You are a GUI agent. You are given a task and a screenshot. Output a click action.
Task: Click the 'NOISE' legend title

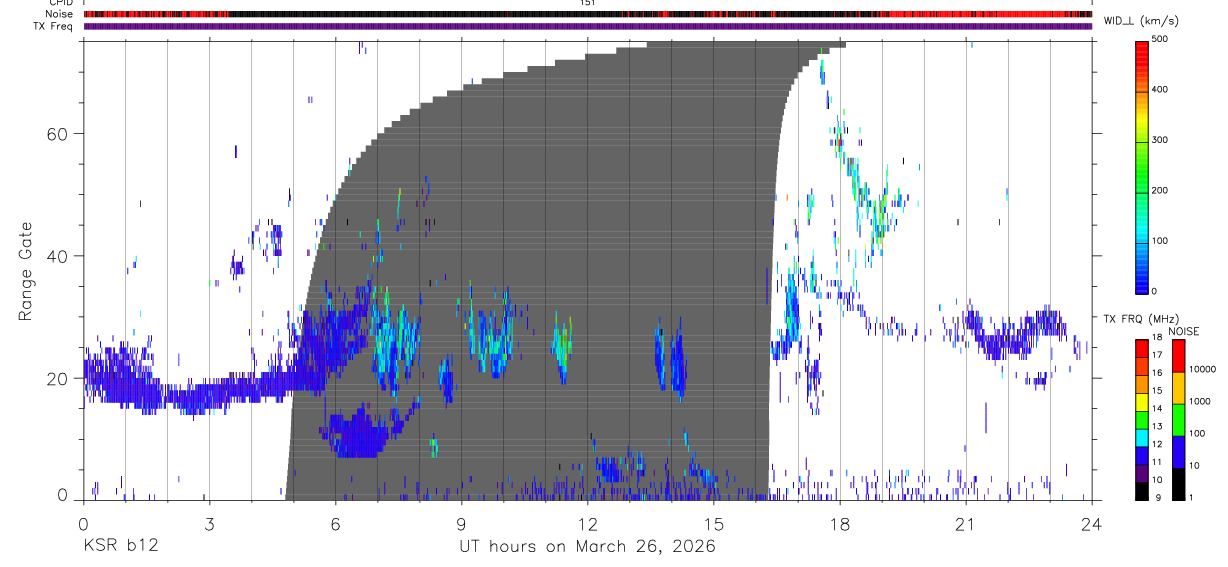1185,332
